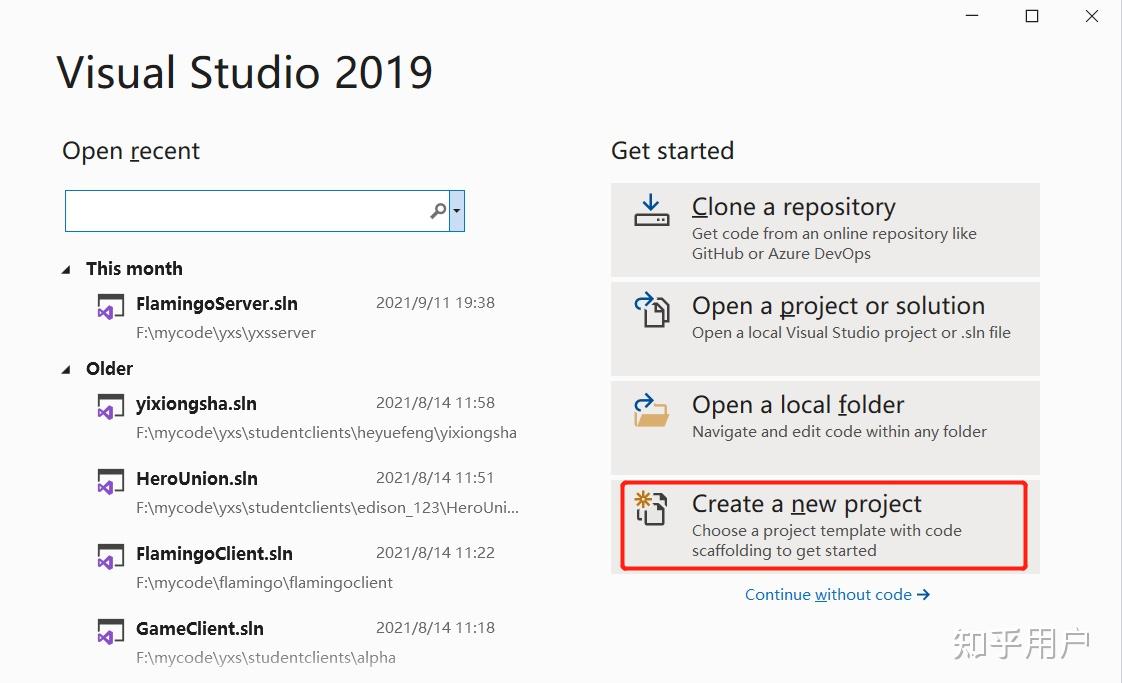Click the Create a new project icon

coord(651,508)
